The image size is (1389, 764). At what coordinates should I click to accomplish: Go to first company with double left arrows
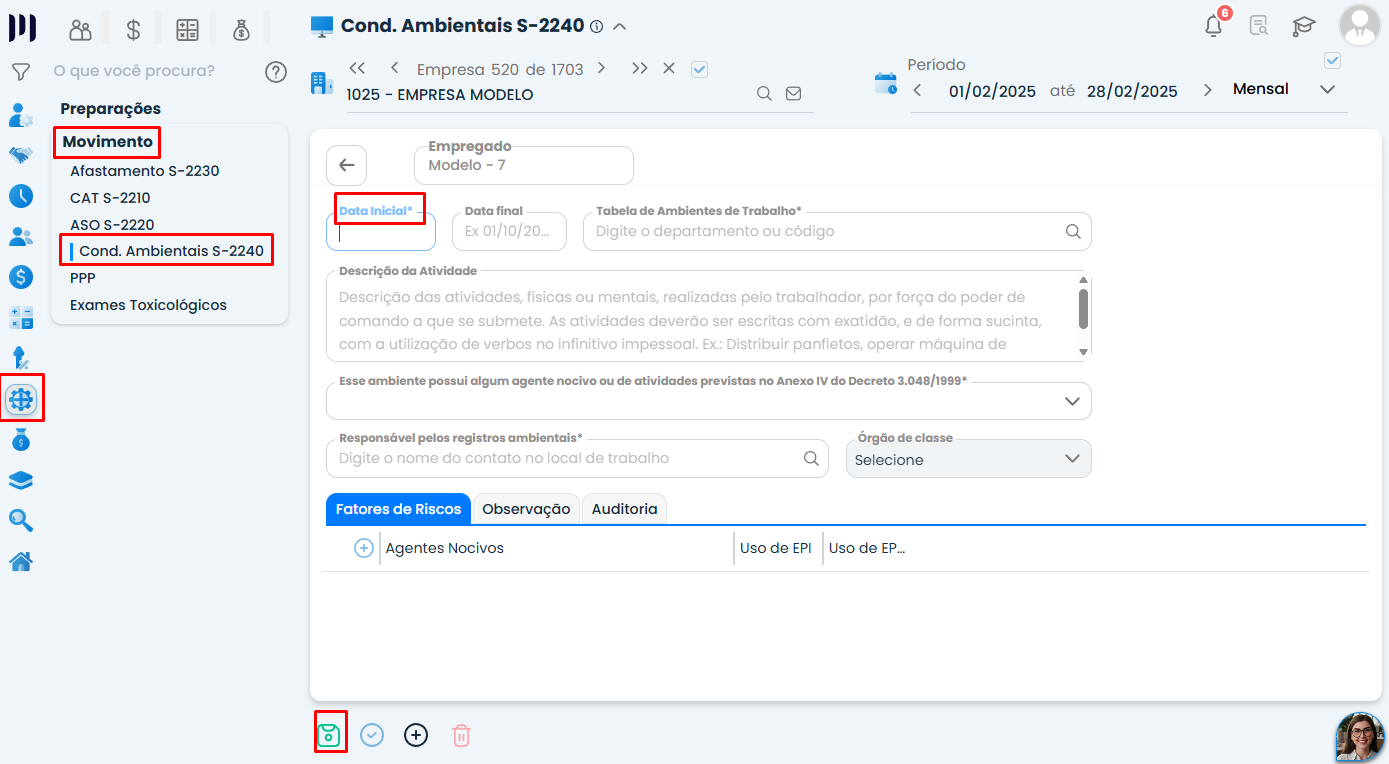click(x=357, y=68)
